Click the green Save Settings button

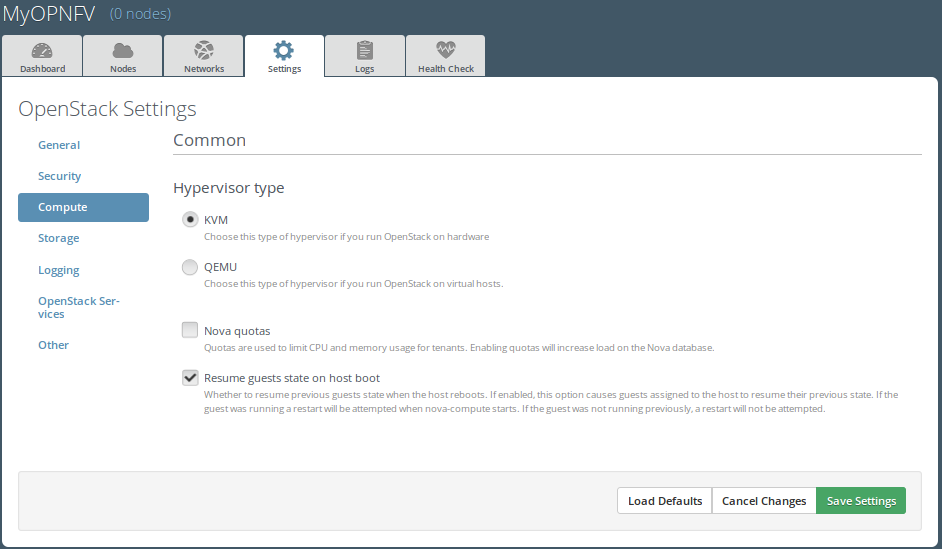pyautogui.click(x=861, y=501)
